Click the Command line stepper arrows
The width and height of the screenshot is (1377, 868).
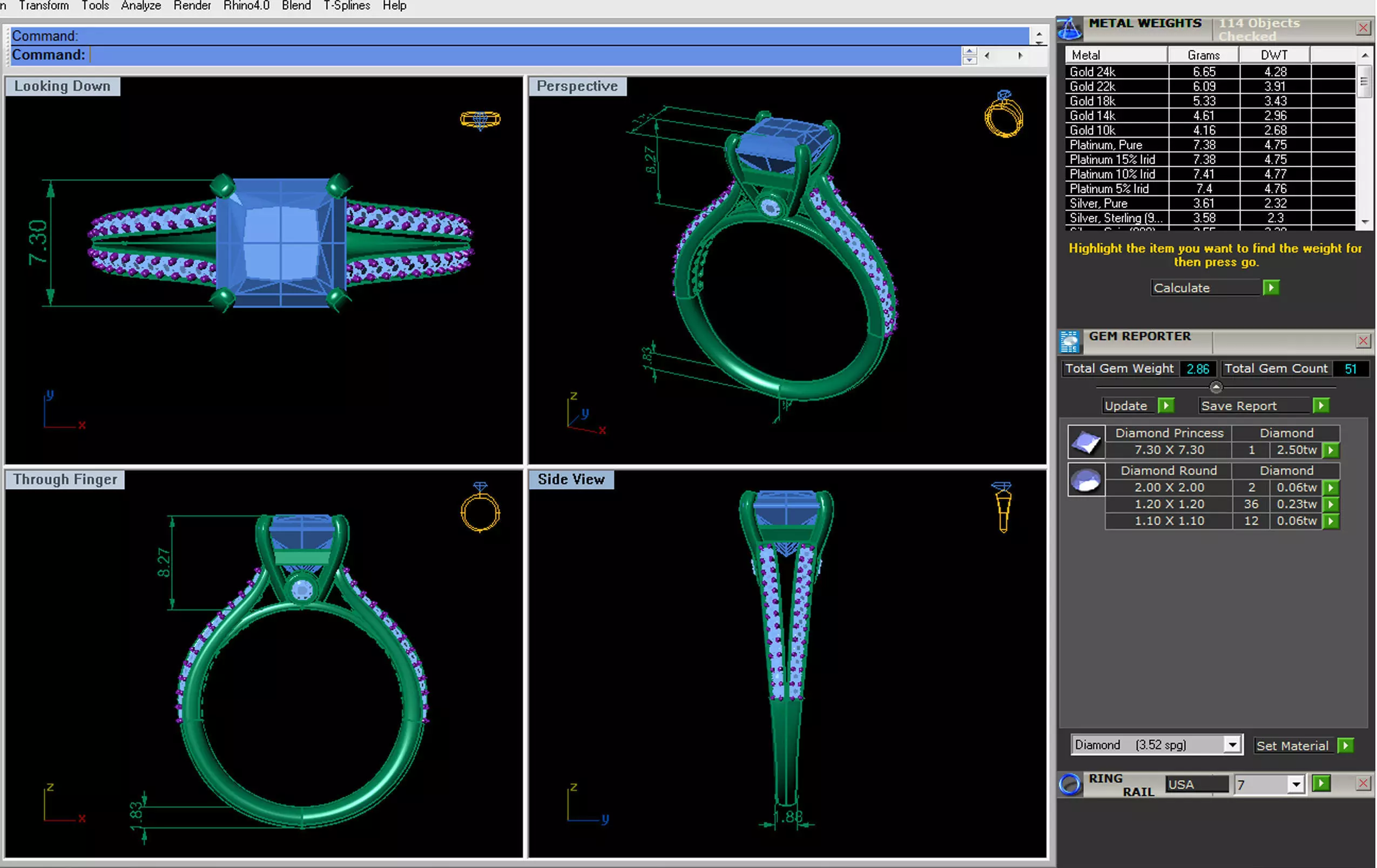[x=969, y=56]
